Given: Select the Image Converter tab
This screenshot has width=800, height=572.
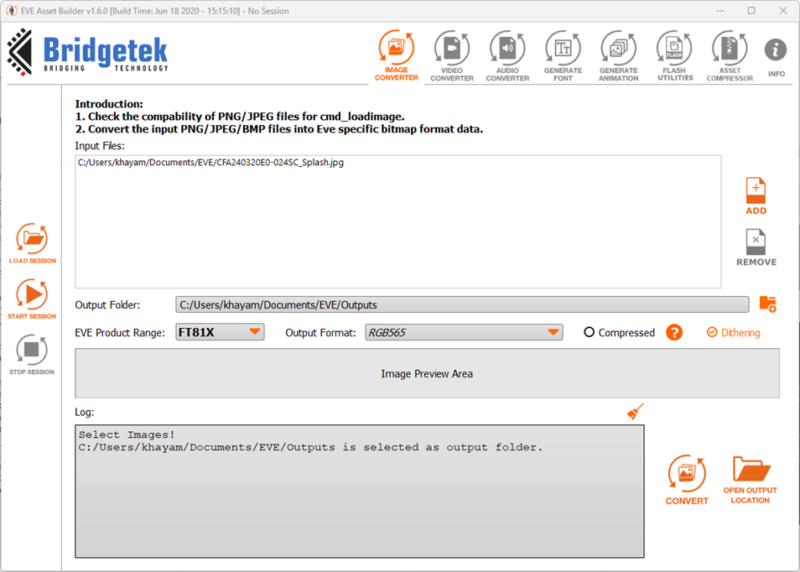Looking at the screenshot, I should point(396,56).
